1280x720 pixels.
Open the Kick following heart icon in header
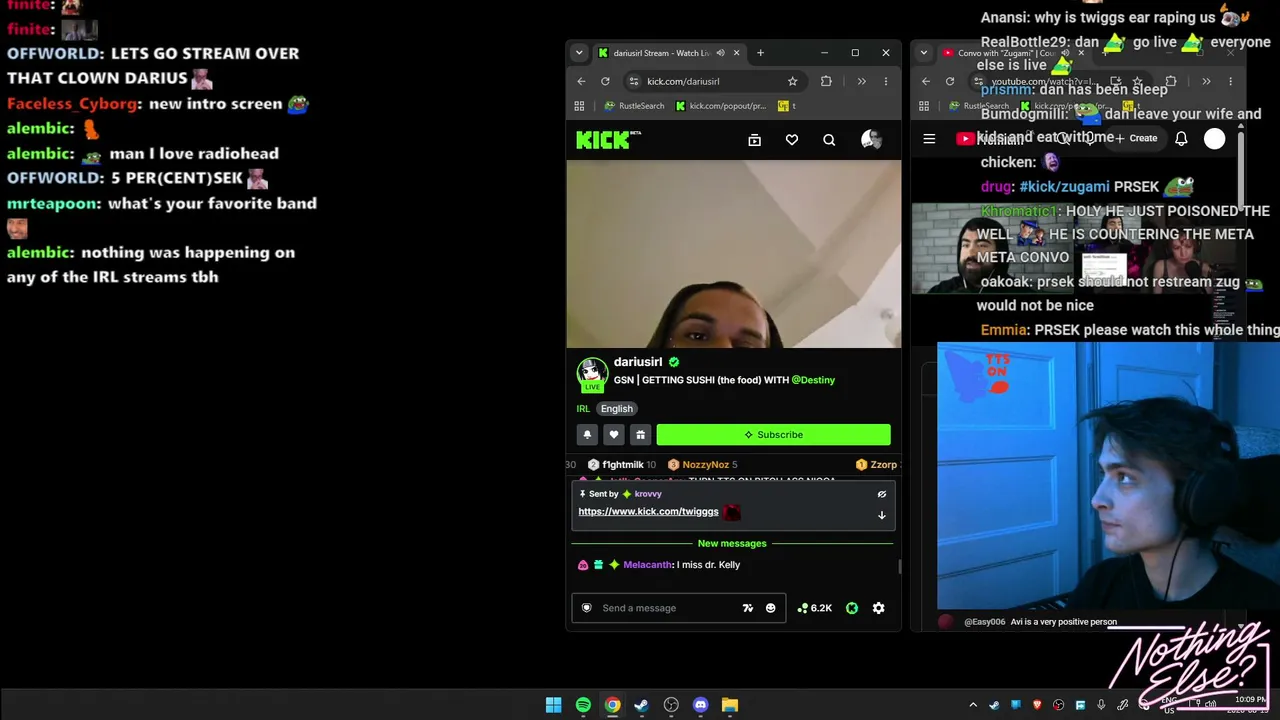pos(792,140)
